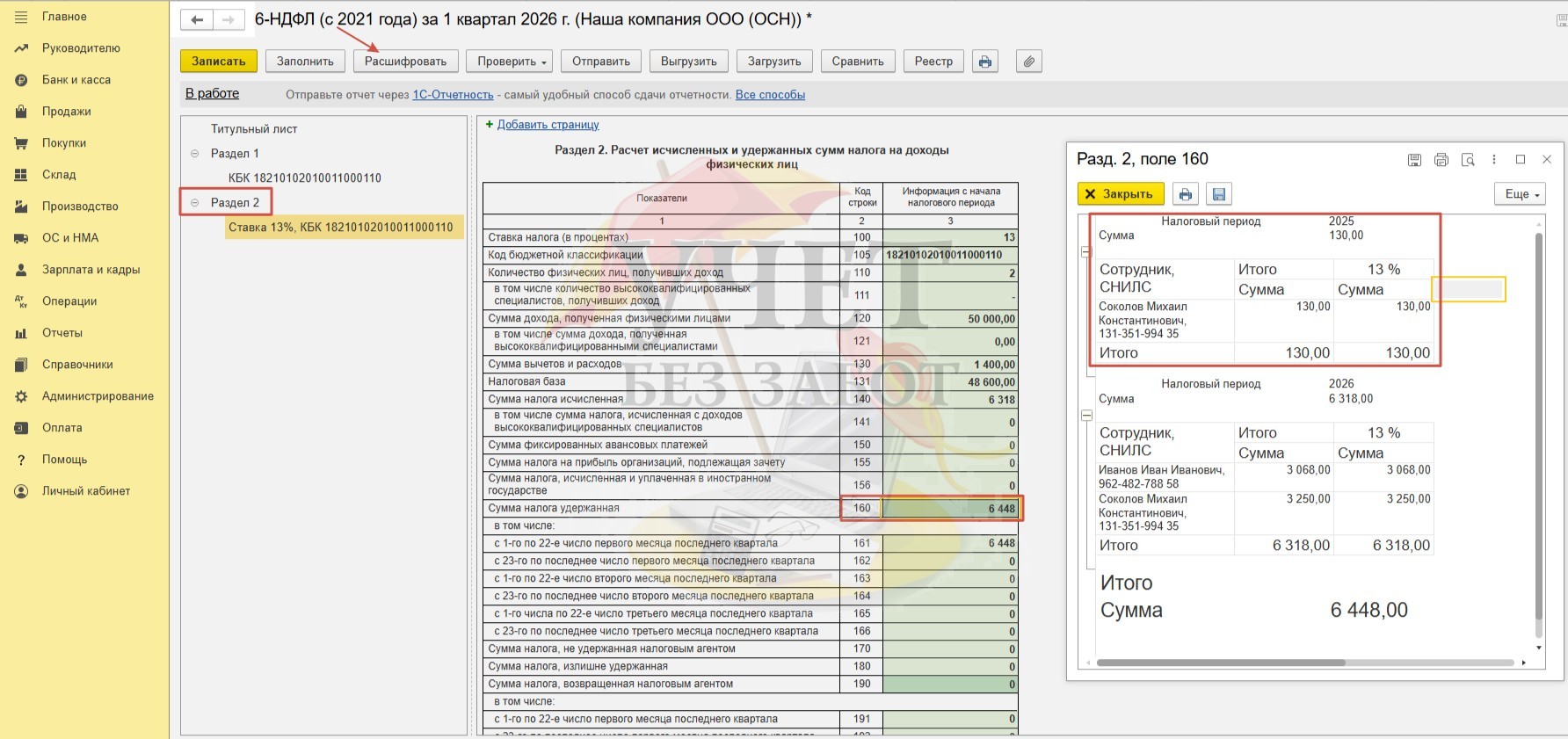
Task: Collapse the Раздел 2 tree node
Action: coord(195,203)
